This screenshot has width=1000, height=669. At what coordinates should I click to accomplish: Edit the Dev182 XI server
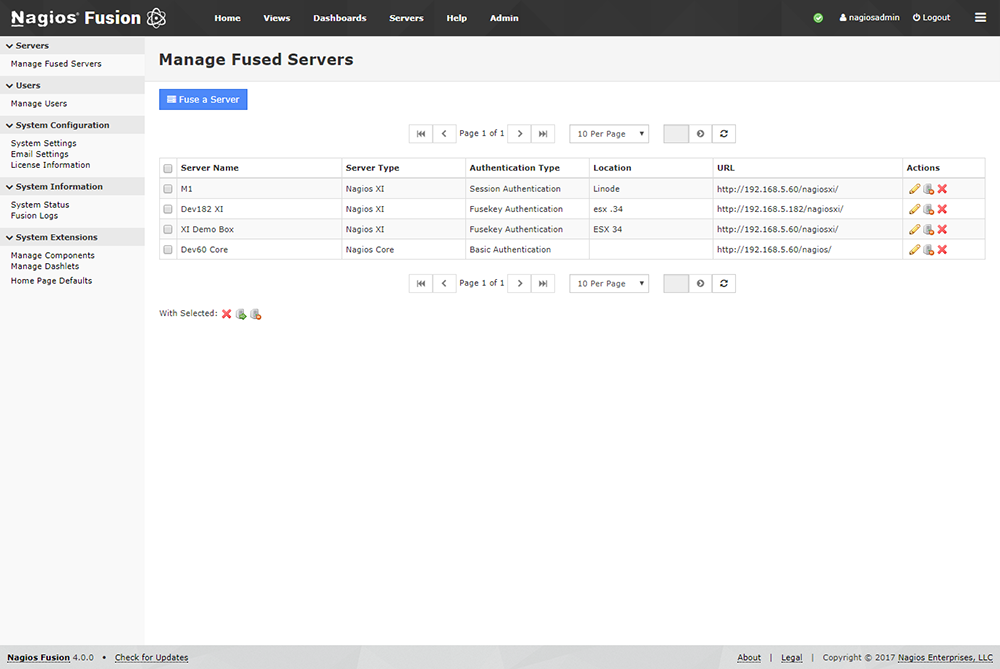click(x=915, y=209)
